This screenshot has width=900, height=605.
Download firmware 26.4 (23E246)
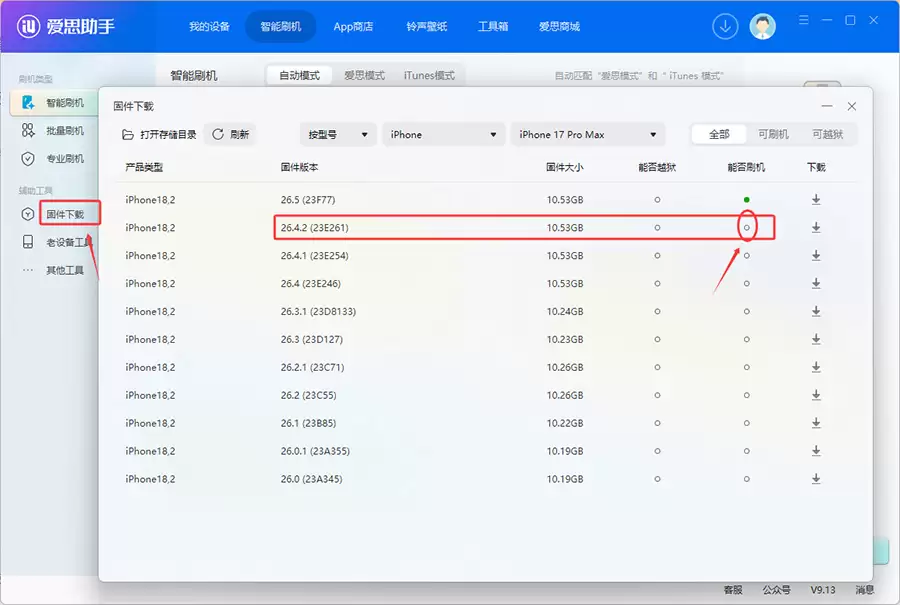tap(816, 284)
